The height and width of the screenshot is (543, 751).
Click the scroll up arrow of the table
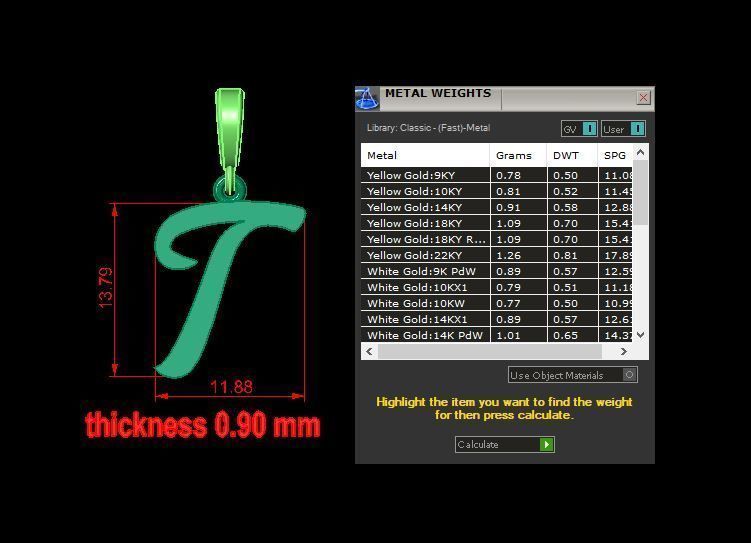click(640, 152)
